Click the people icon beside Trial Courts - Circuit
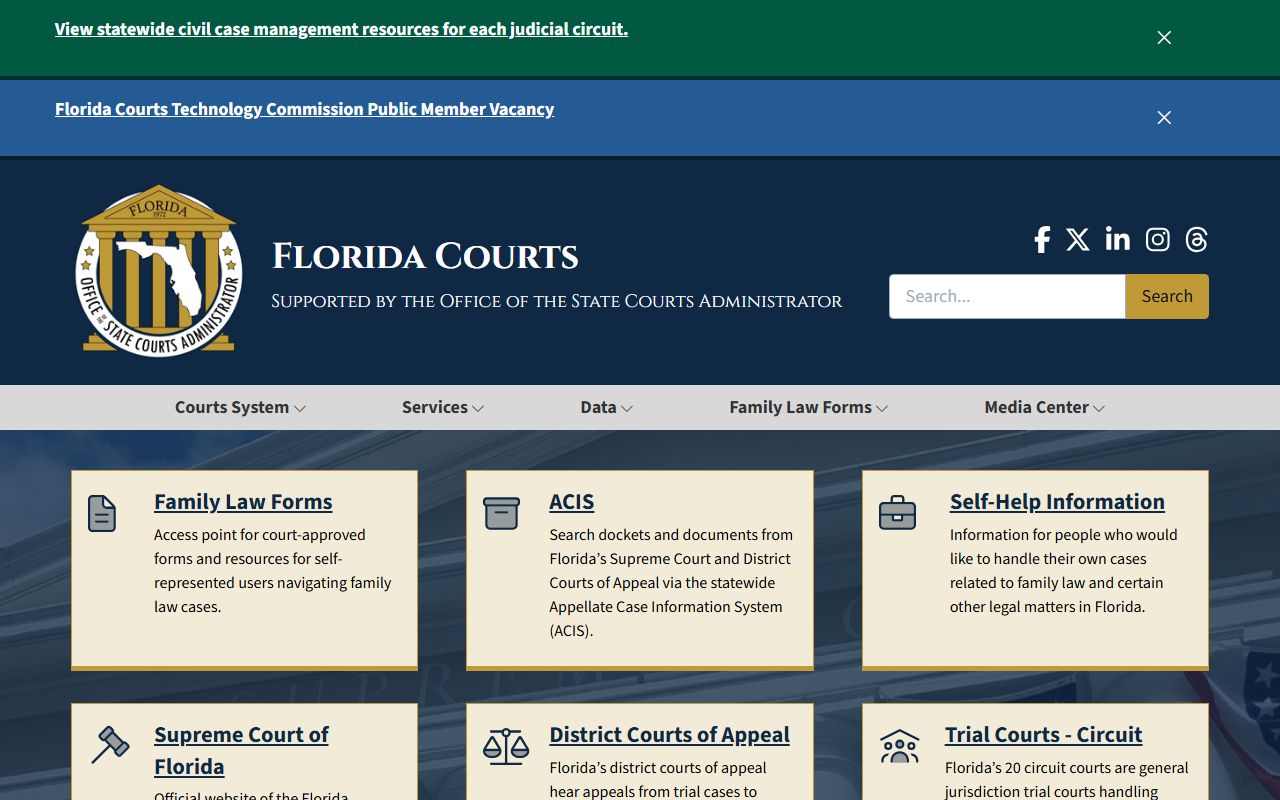Viewport: 1280px width, 800px height. click(x=899, y=746)
